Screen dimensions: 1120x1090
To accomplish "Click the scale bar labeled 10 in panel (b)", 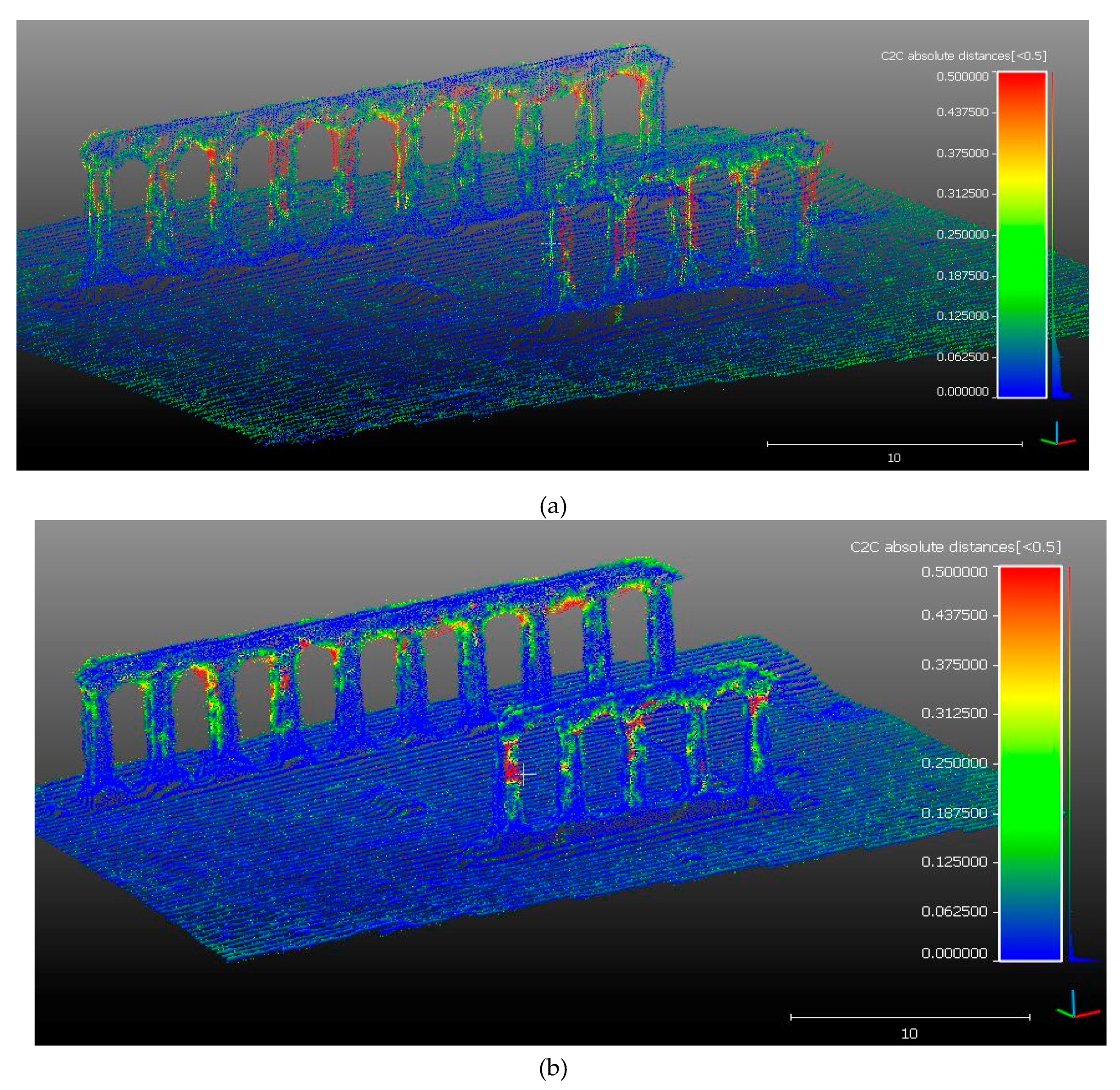I will point(910,1017).
